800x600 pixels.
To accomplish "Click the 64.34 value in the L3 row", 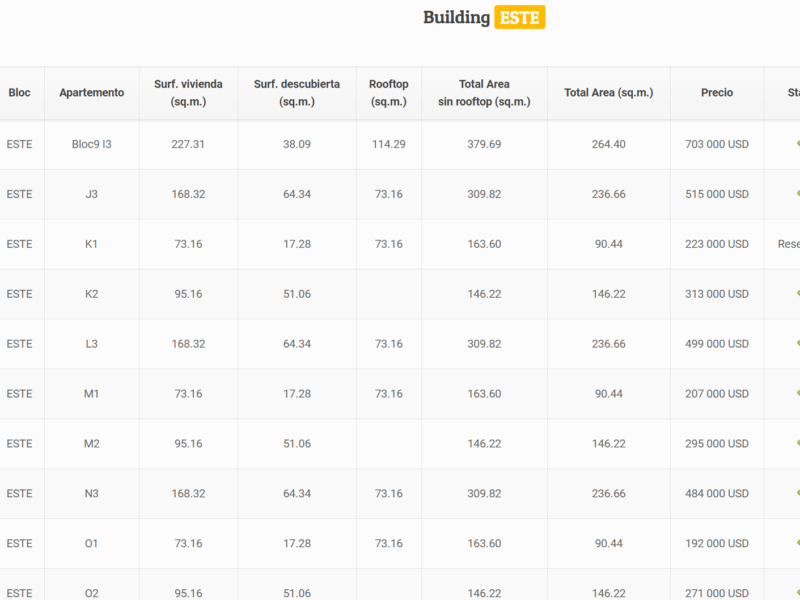I will [x=297, y=344].
